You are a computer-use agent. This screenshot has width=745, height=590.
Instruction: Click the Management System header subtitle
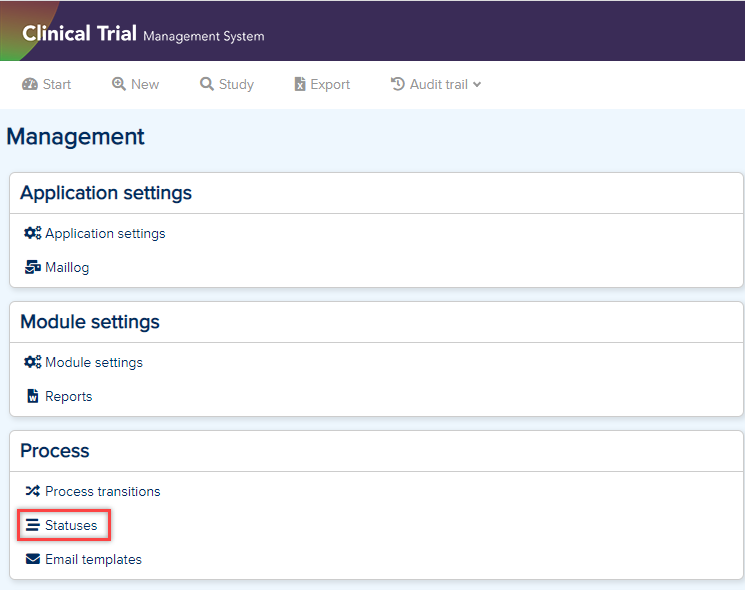(203, 36)
